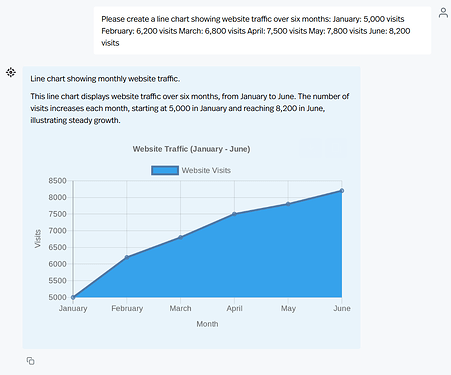
Task: Select the May data point on chart
Action: point(288,204)
